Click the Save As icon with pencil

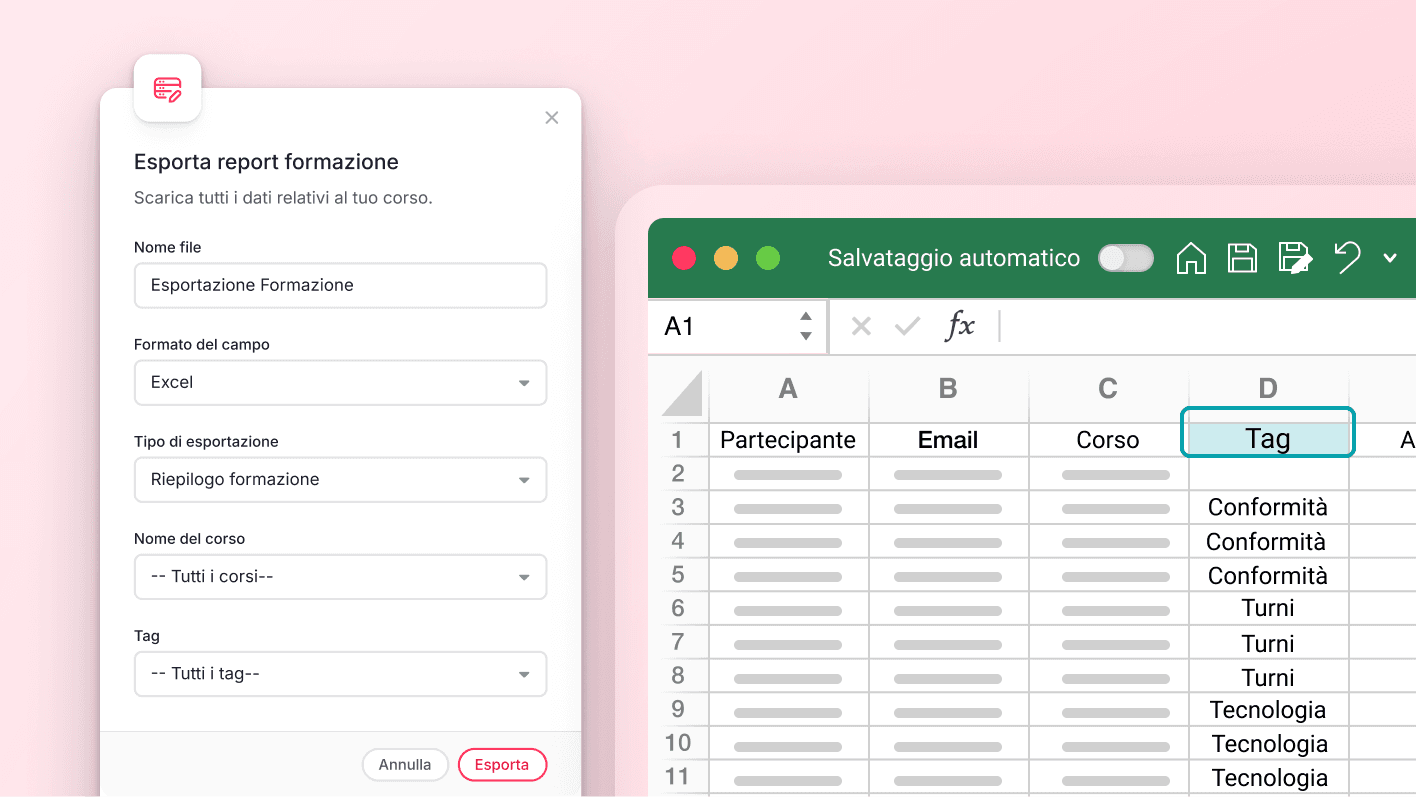coord(1295,258)
